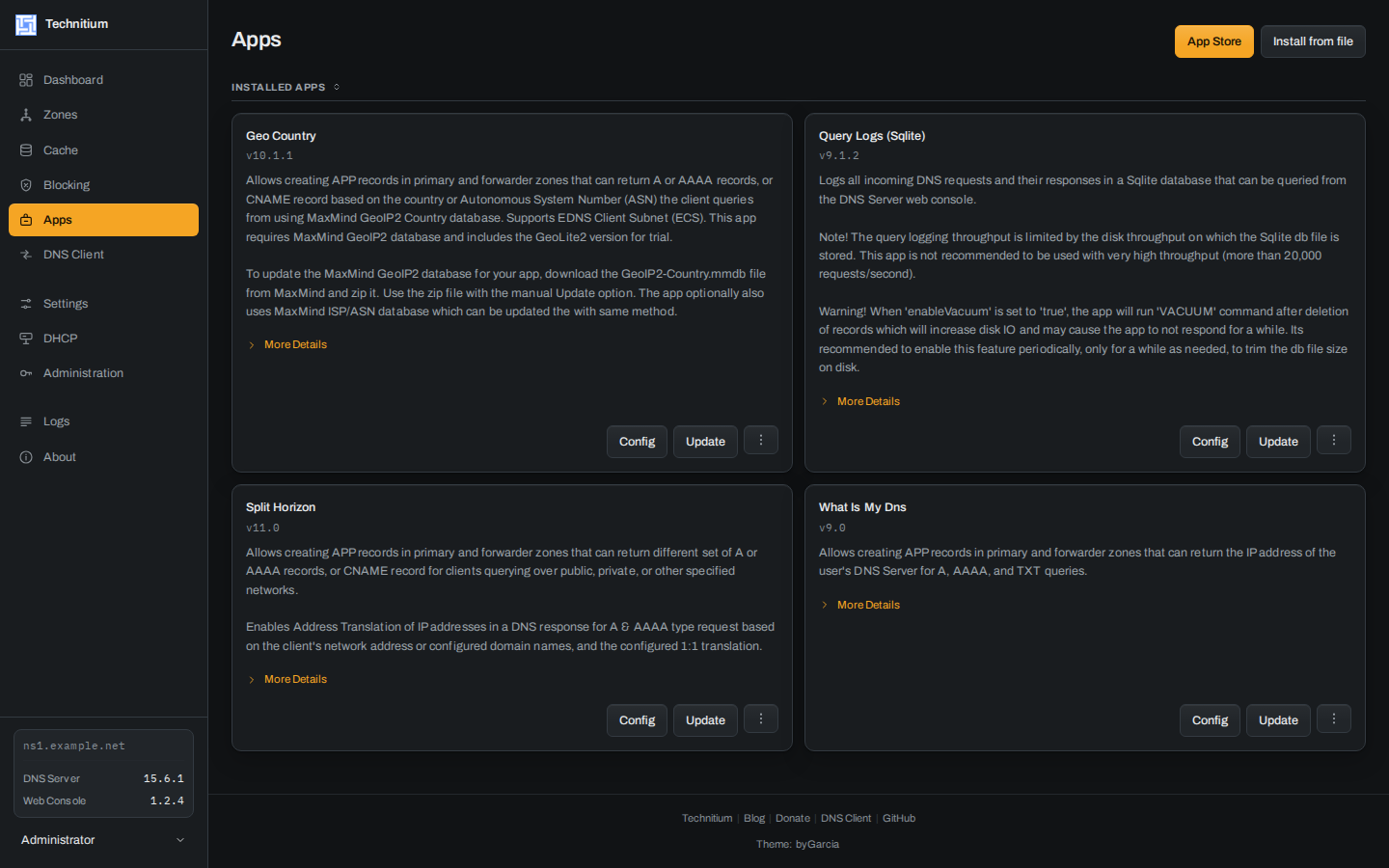Expand More Details for Split Horizon
This screenshot has height=868, width=1389.
point(287,679)
